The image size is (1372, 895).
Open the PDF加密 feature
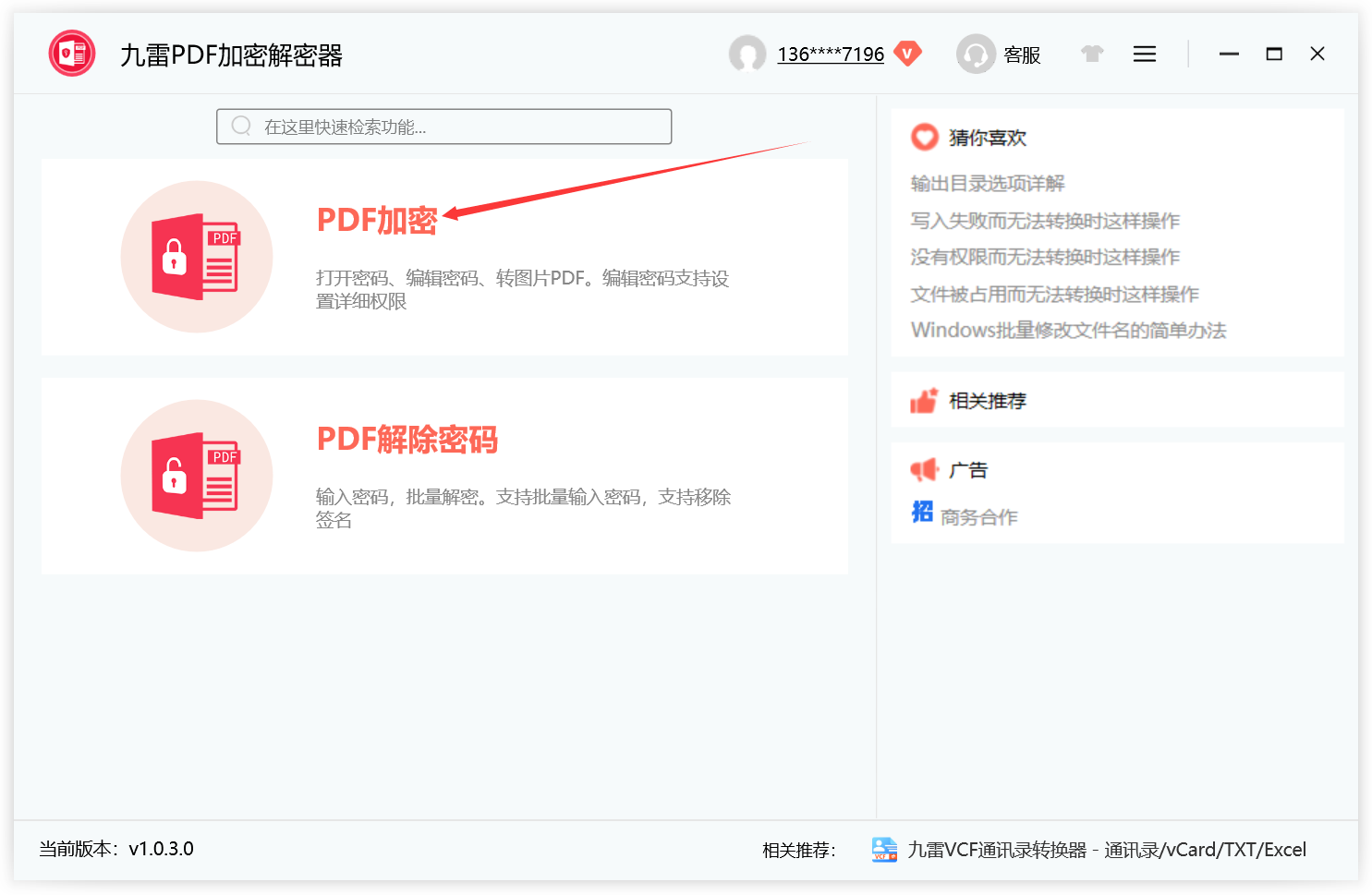(377, 220)
